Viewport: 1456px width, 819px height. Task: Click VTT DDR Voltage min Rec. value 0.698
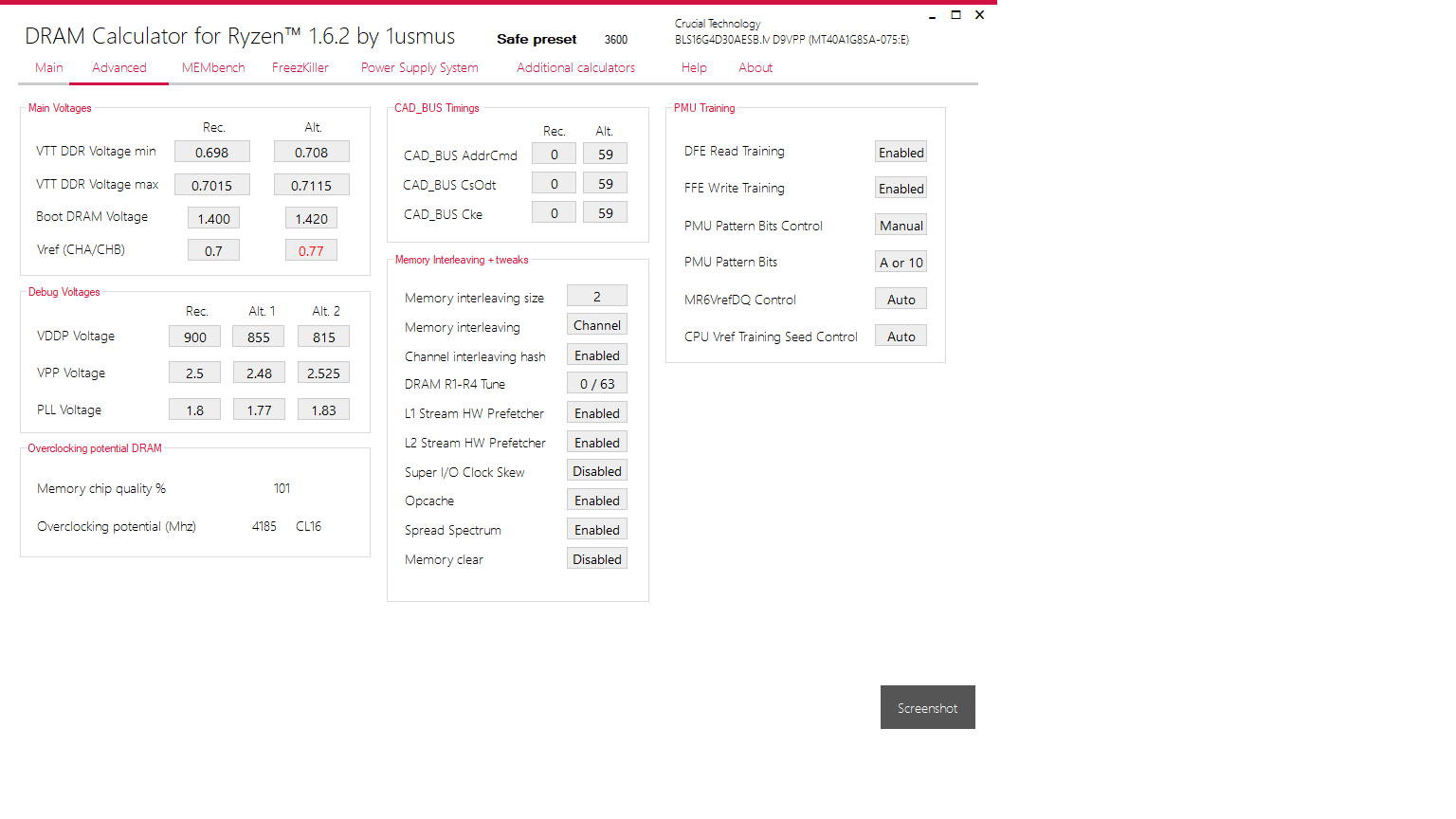(x=212, y=152)
